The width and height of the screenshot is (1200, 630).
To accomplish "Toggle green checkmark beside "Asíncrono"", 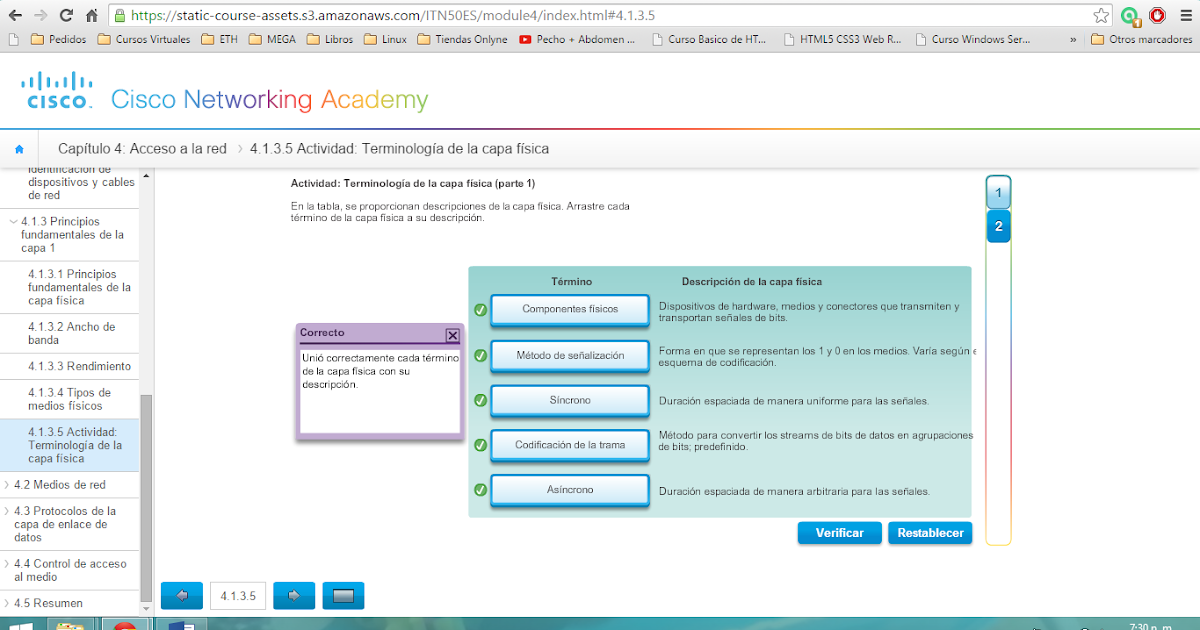I will coord(480,490).
